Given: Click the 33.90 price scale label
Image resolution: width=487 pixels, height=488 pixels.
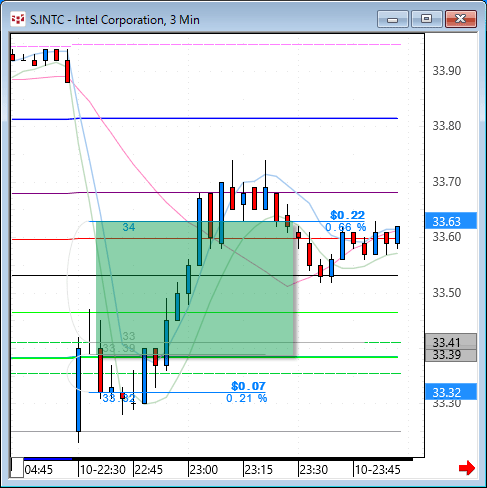Looking at the screenshot, I should [447, 71].
